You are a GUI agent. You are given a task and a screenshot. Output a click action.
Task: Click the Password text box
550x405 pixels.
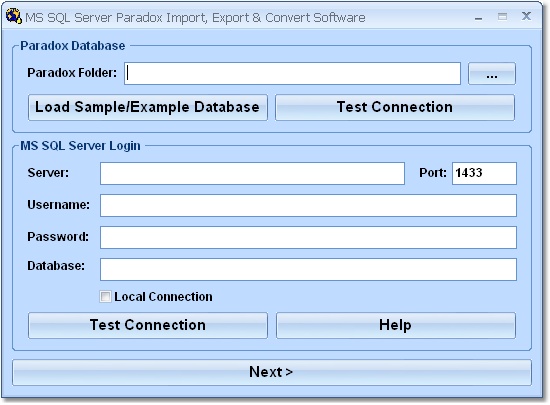click(308, 237)
